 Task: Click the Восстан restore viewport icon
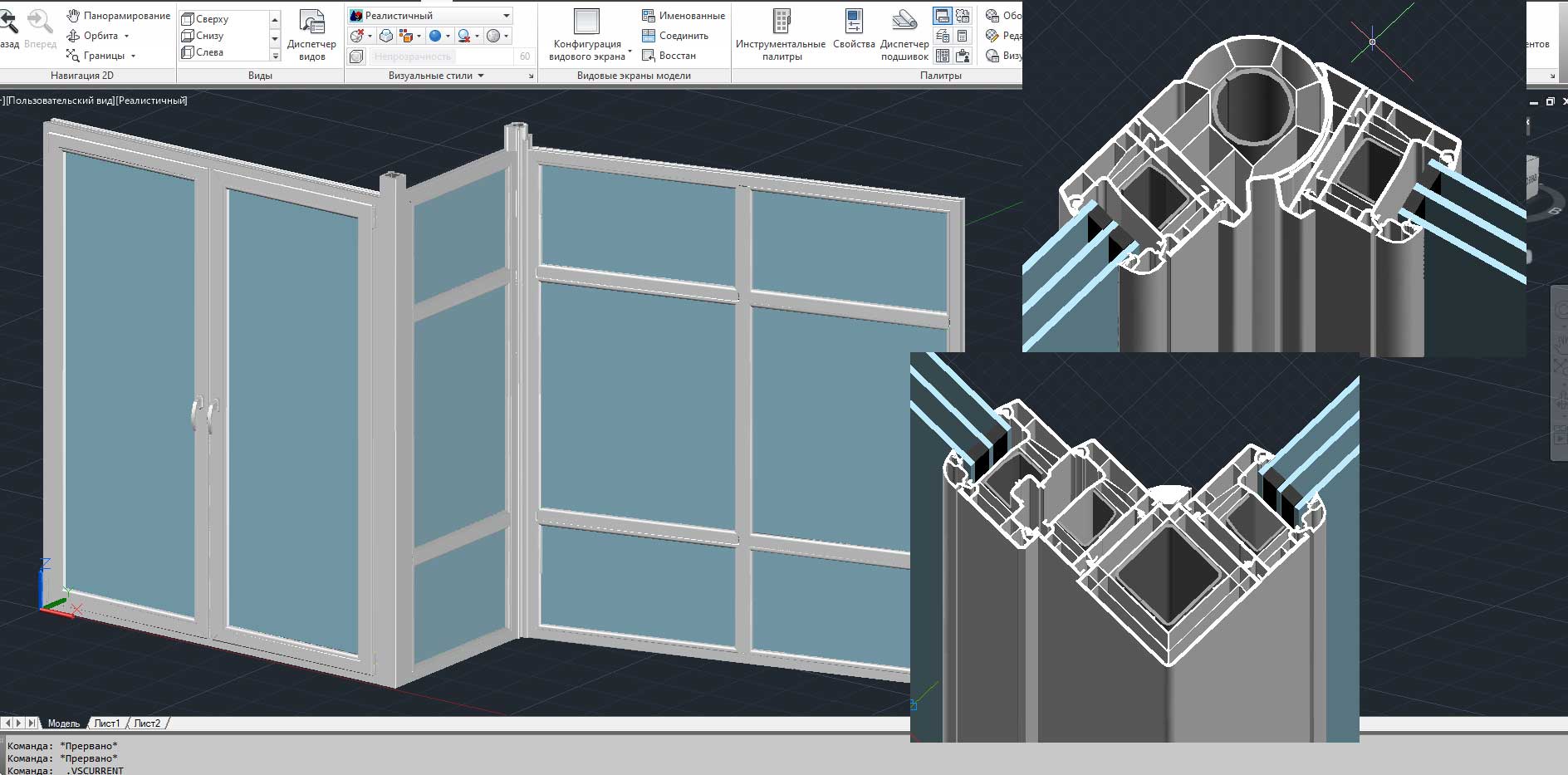669,56
